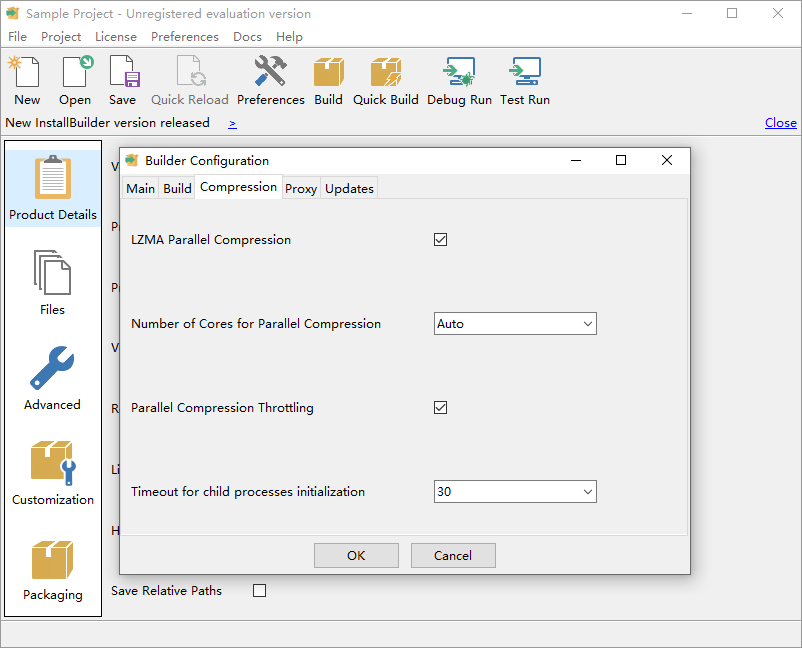Follow the new version released arrow link
Image resolution: width=802 pixels, height=648 pixels.
coord(232,123)
